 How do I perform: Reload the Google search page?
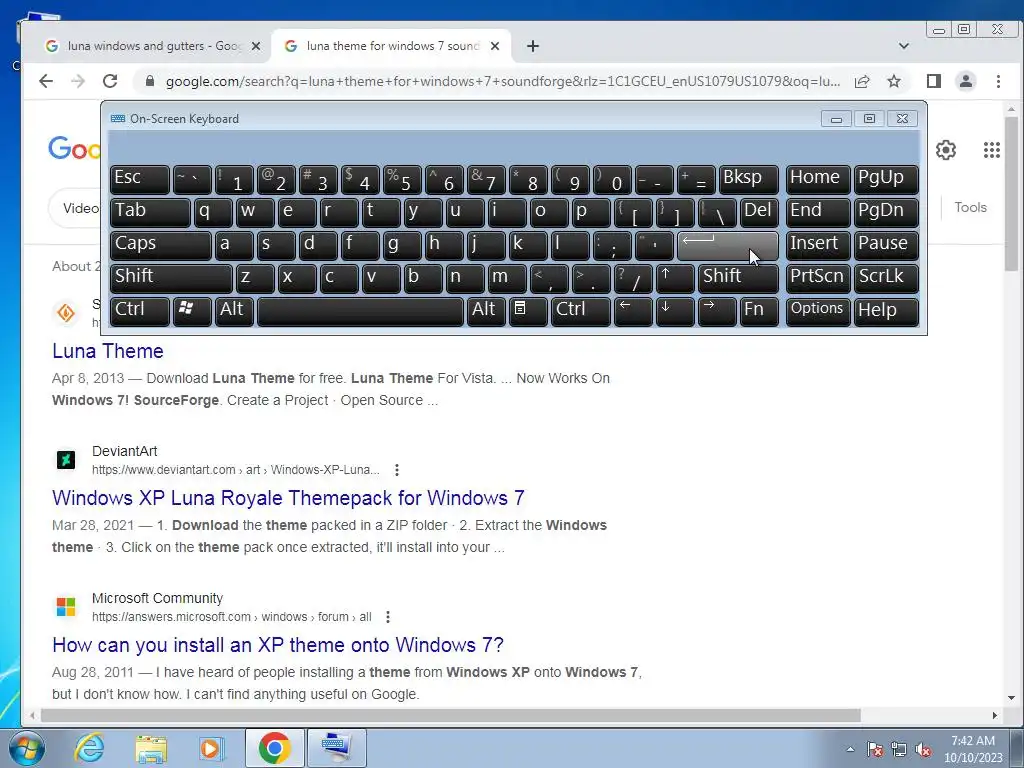click(x=110, y=81)
